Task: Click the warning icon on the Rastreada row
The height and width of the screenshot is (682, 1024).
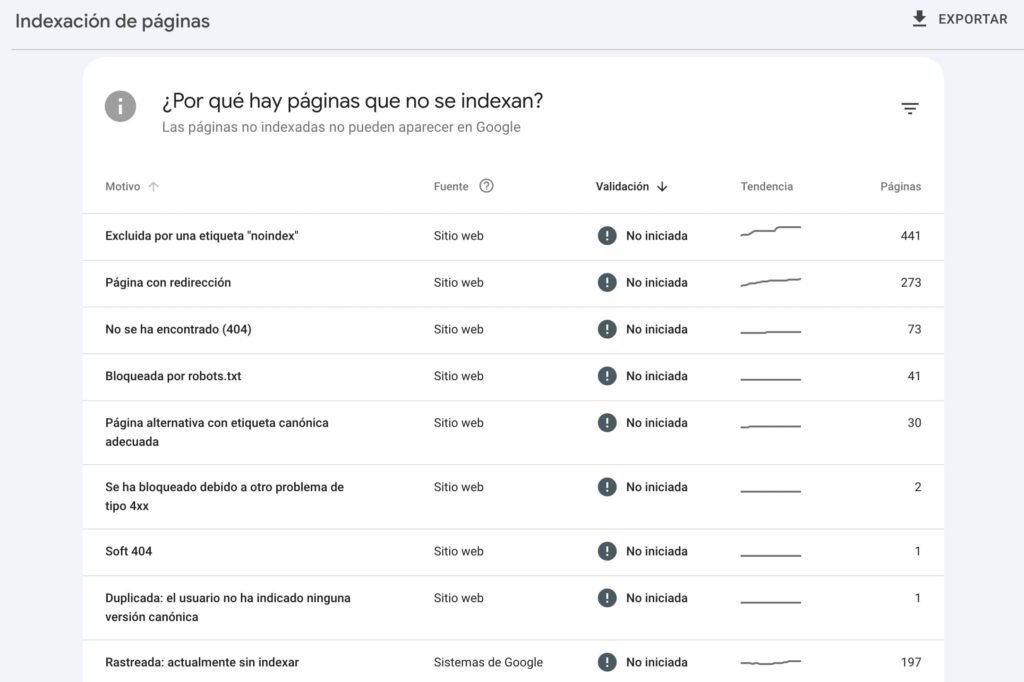Action: point(607,662)
